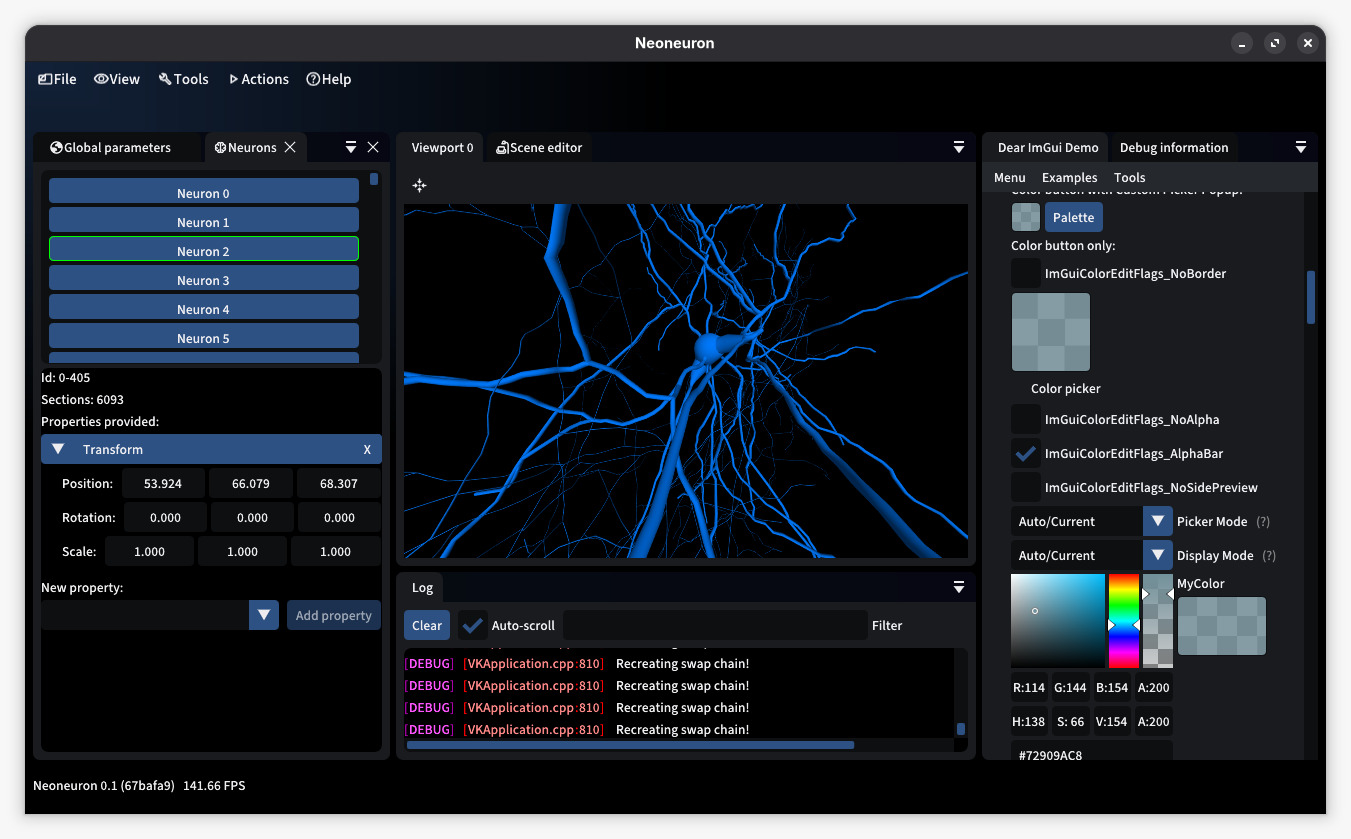Switch to the Debug information tab

click(1173, 147)
